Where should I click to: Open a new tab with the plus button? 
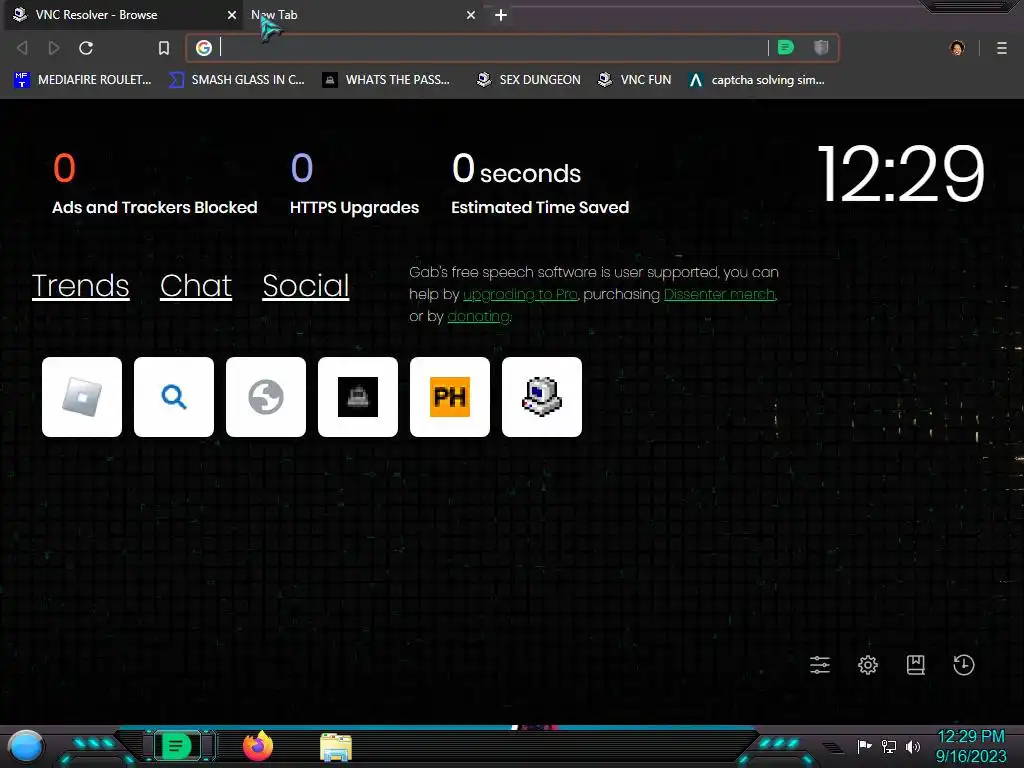coord(501,14)
